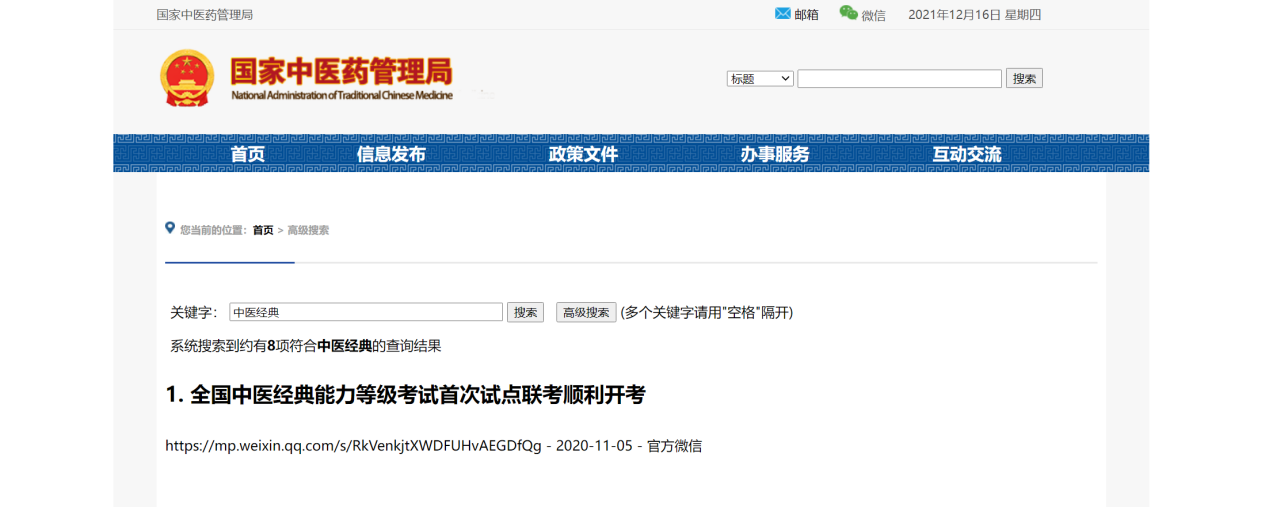The height and width of the screenshot is (507, 1269).
Task: Open the 政策文件 navigation menu
Action: pyautogui.click(x=583, y=154)
